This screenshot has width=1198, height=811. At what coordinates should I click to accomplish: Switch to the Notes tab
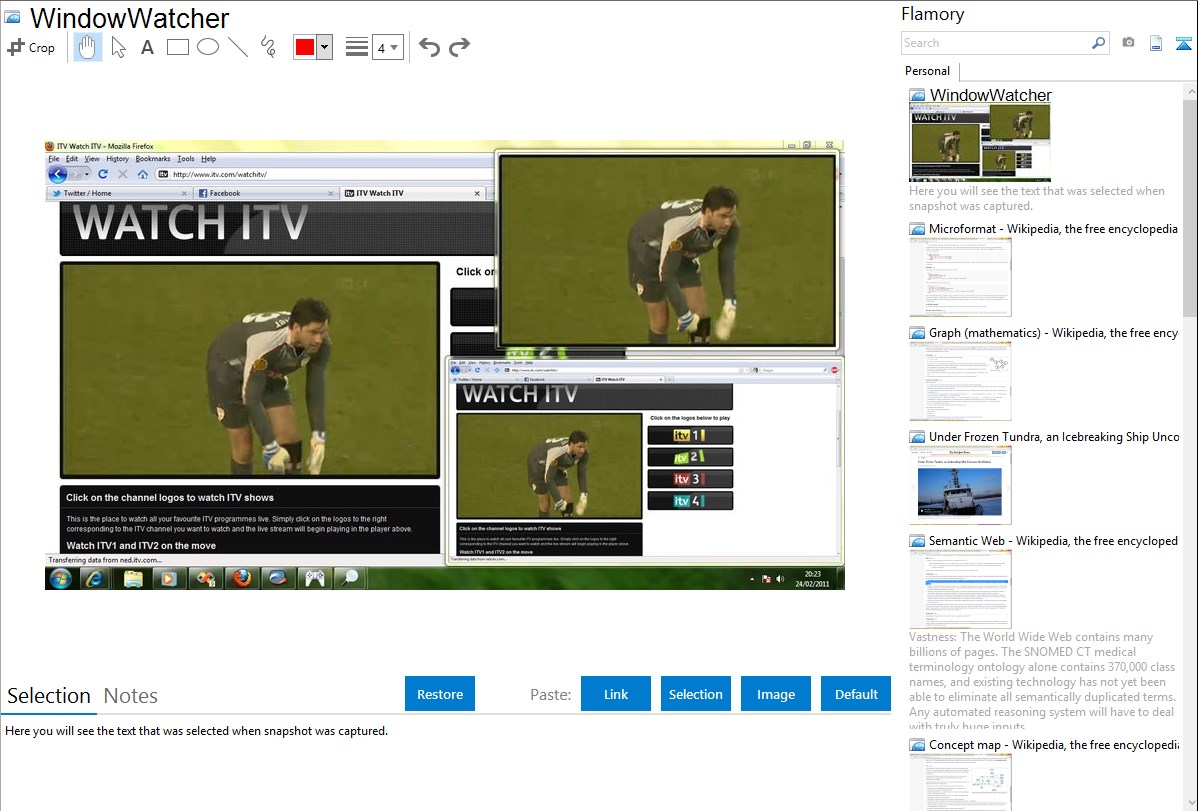[131, 696]
